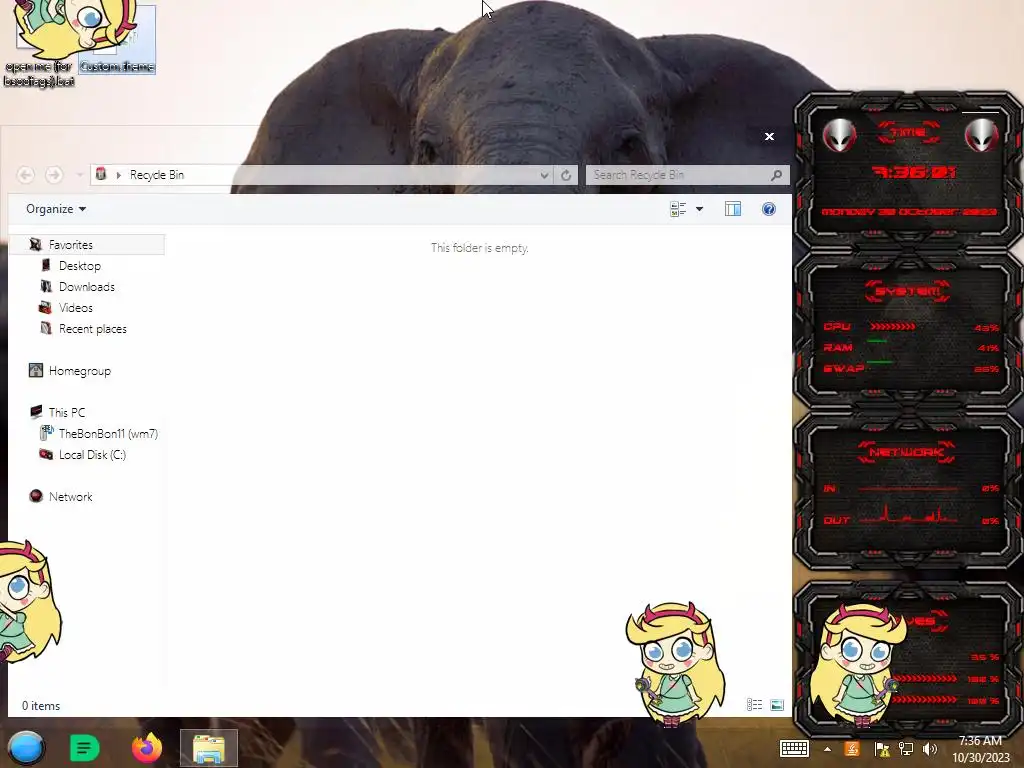This screenshot has height=768, width=1024.
Task: Select This PC in navigation pane
Action: (x=67, y=413)
